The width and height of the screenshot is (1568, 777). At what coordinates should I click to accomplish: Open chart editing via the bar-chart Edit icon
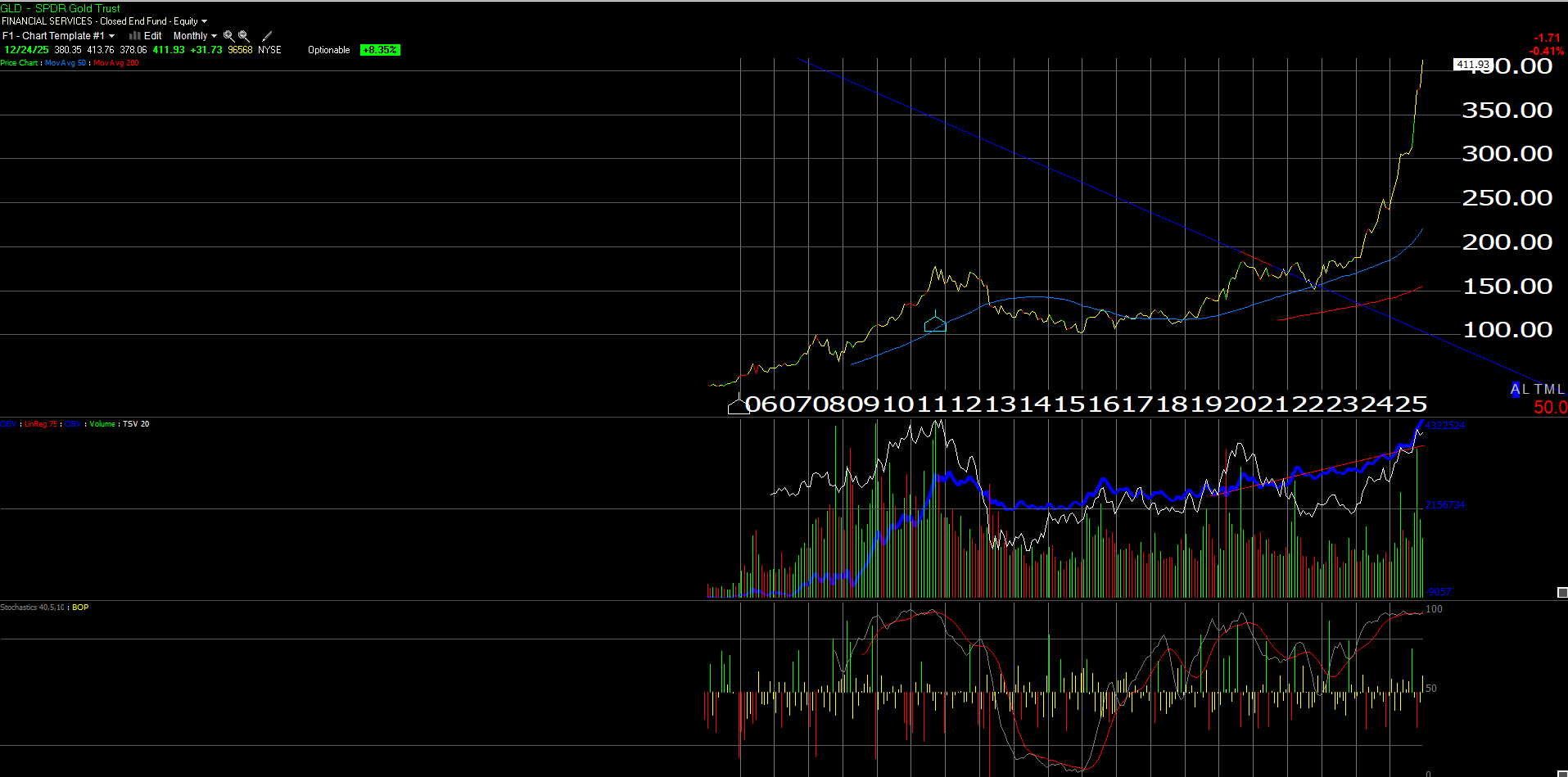pos(133,35)
